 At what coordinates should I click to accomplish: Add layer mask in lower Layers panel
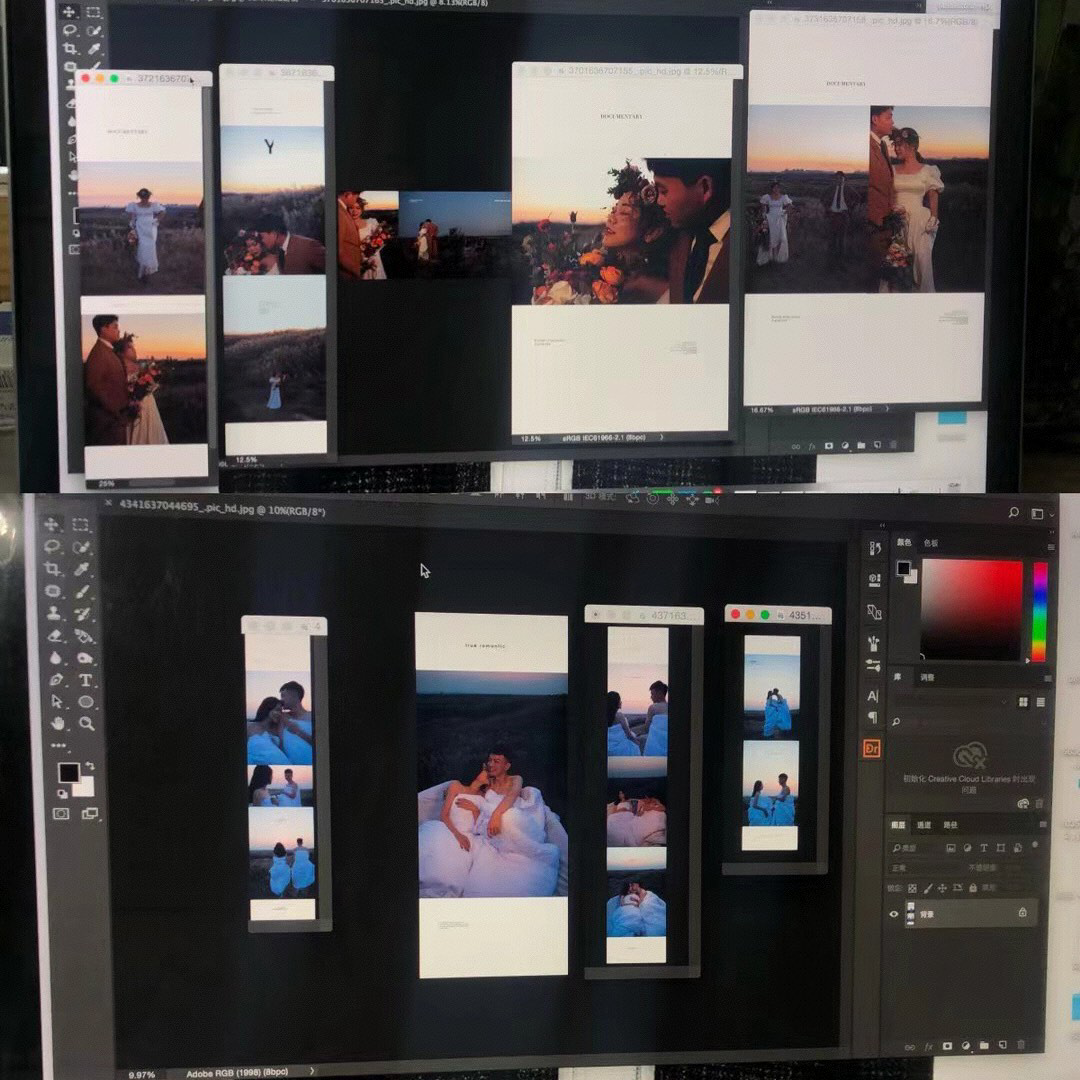[947, 1046]
